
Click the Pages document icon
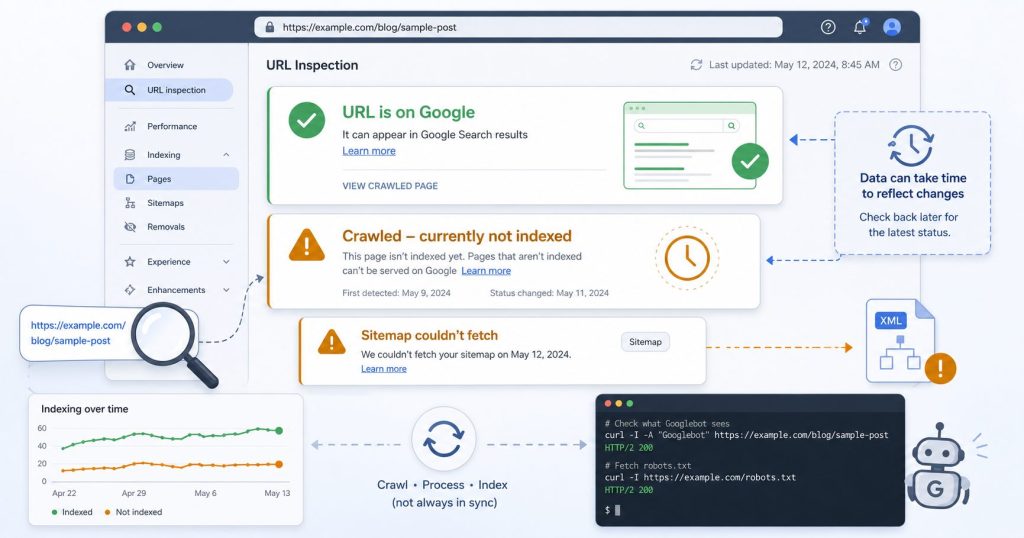pyautogui.click(x=130, y=179)
